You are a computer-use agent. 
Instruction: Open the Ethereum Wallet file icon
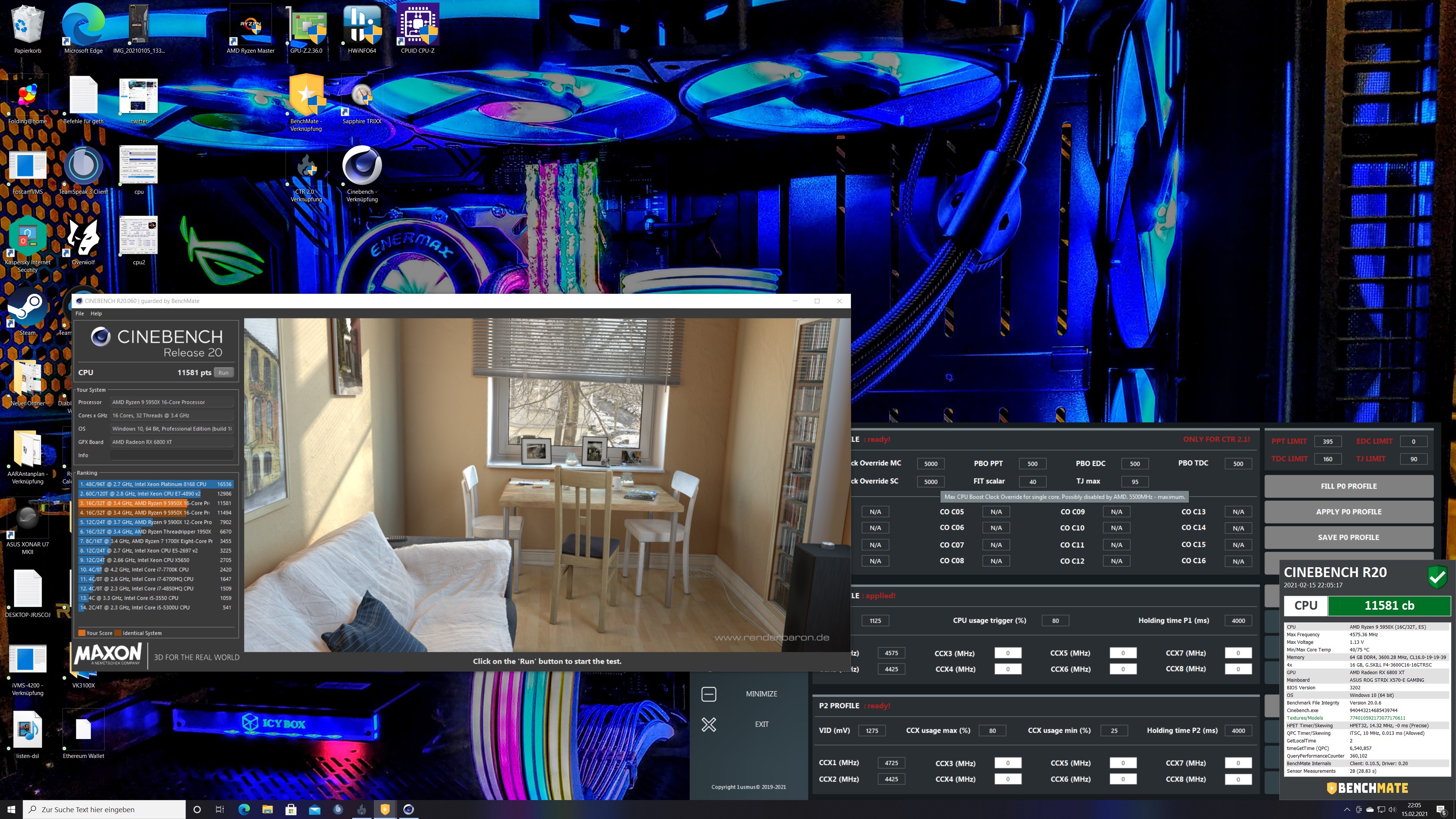(83, 735)
